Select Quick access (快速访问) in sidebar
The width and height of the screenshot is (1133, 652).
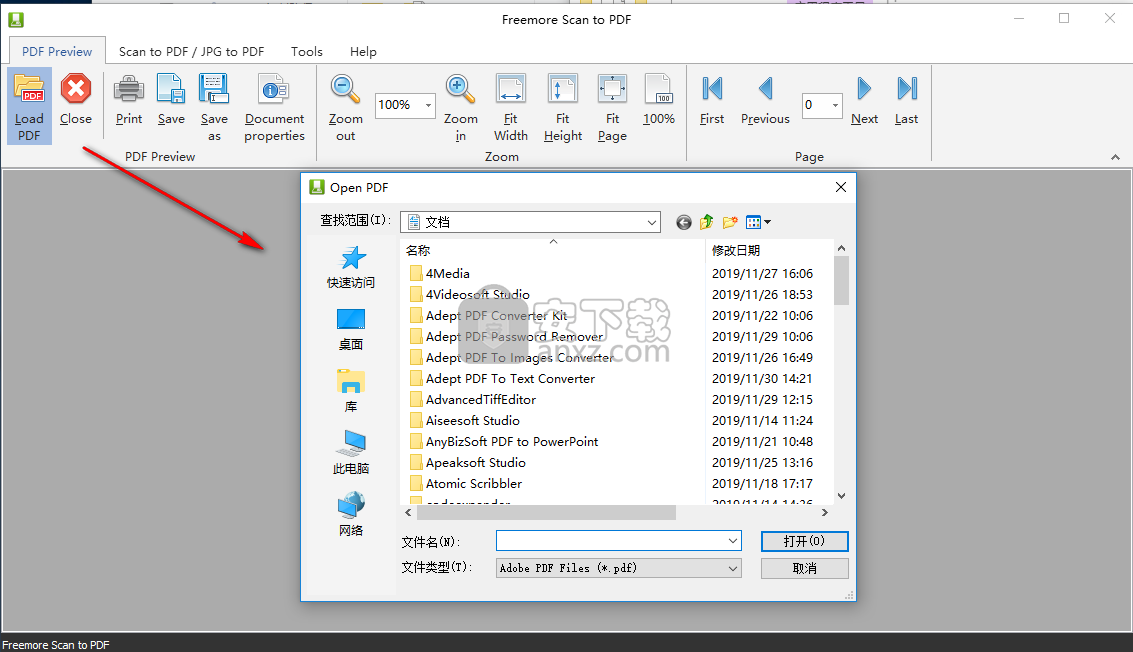[351, 267]
